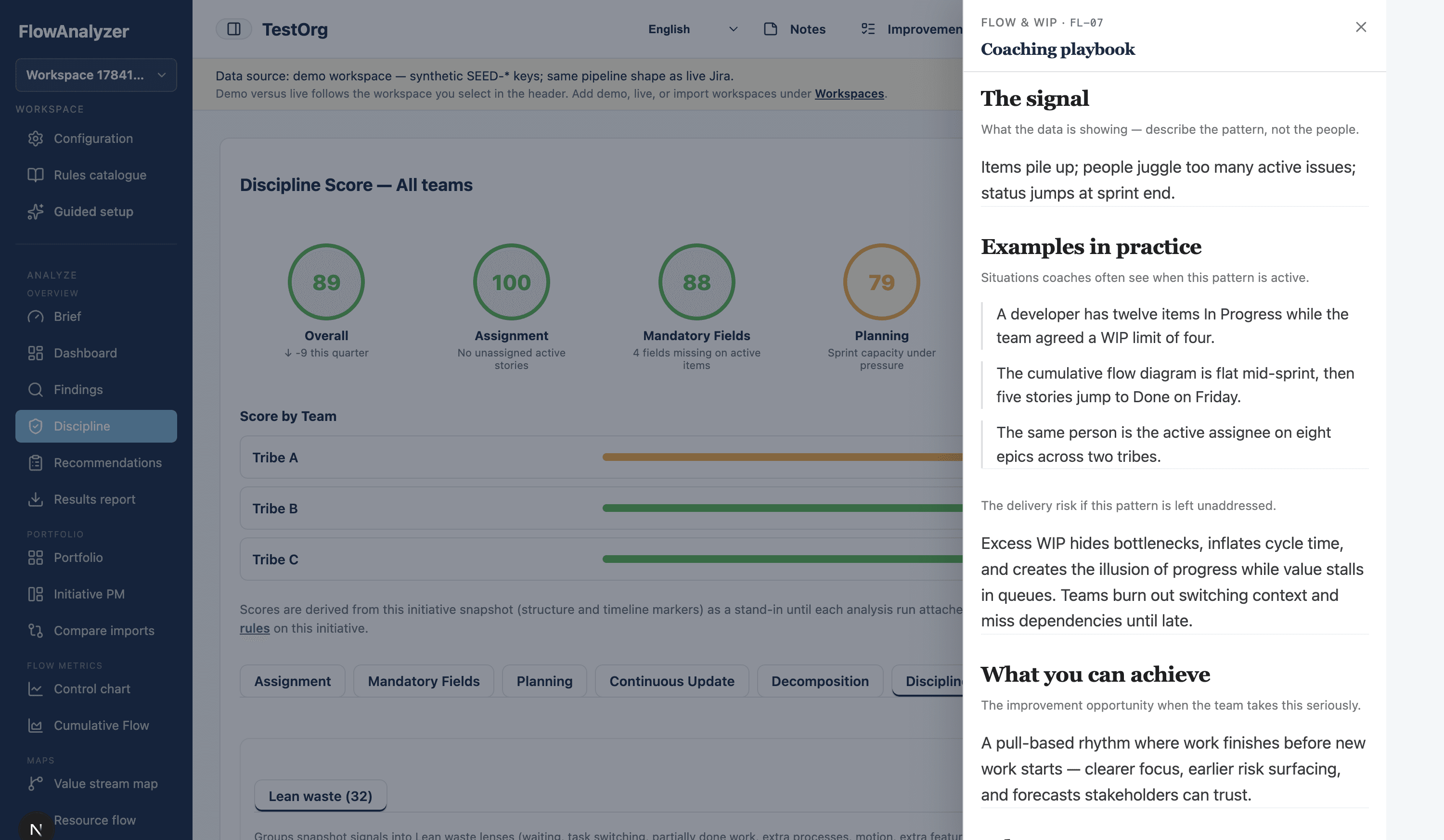
Task: Click the Tribe C row label
Action: click(x=275, y=560)
